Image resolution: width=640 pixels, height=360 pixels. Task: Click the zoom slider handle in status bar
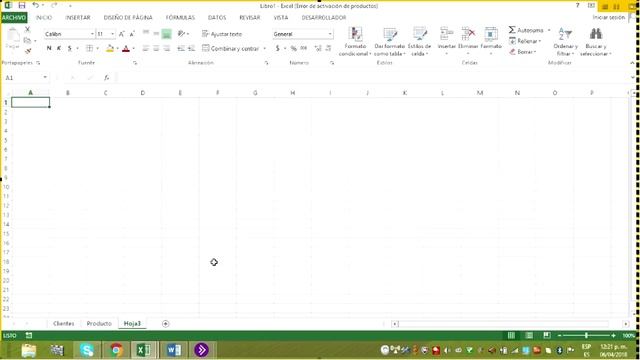tap(586, 336)
